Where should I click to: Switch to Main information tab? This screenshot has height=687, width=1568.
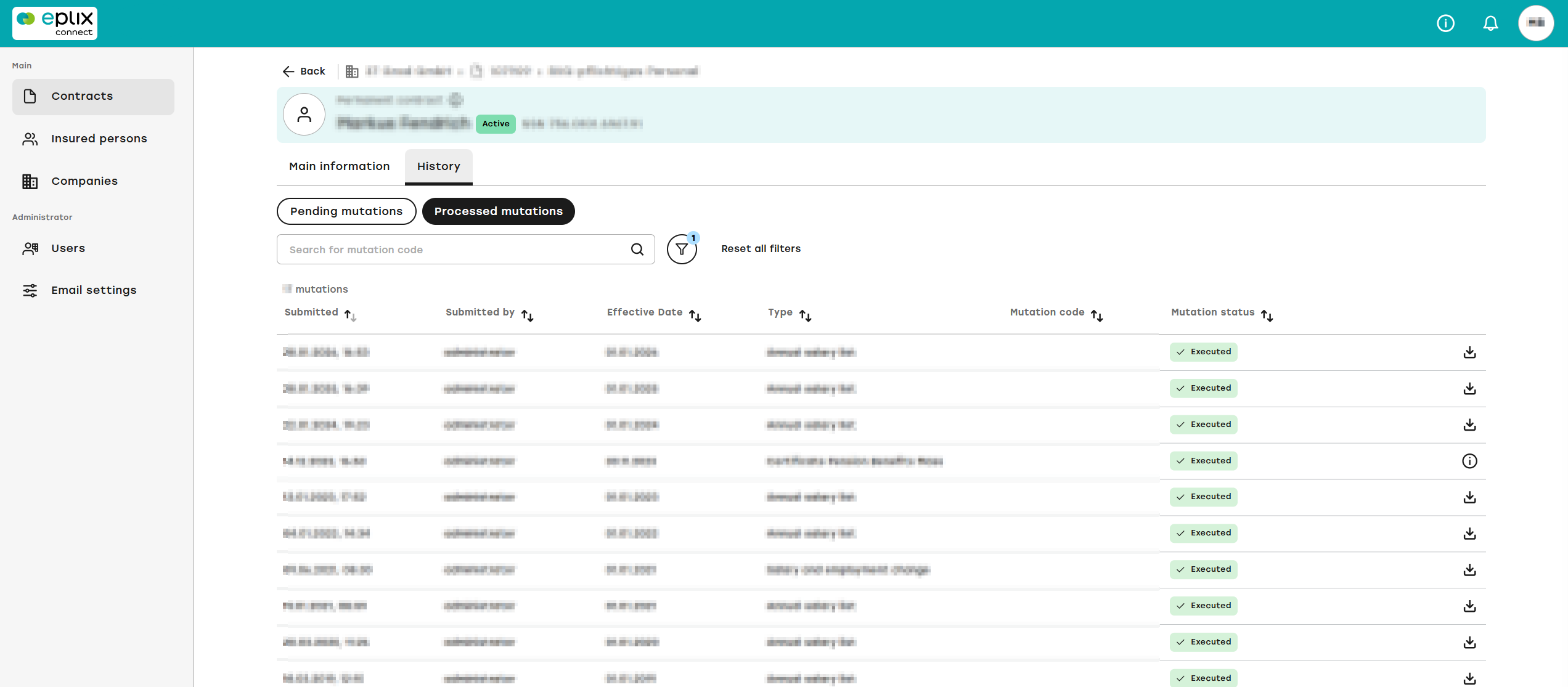340,166
